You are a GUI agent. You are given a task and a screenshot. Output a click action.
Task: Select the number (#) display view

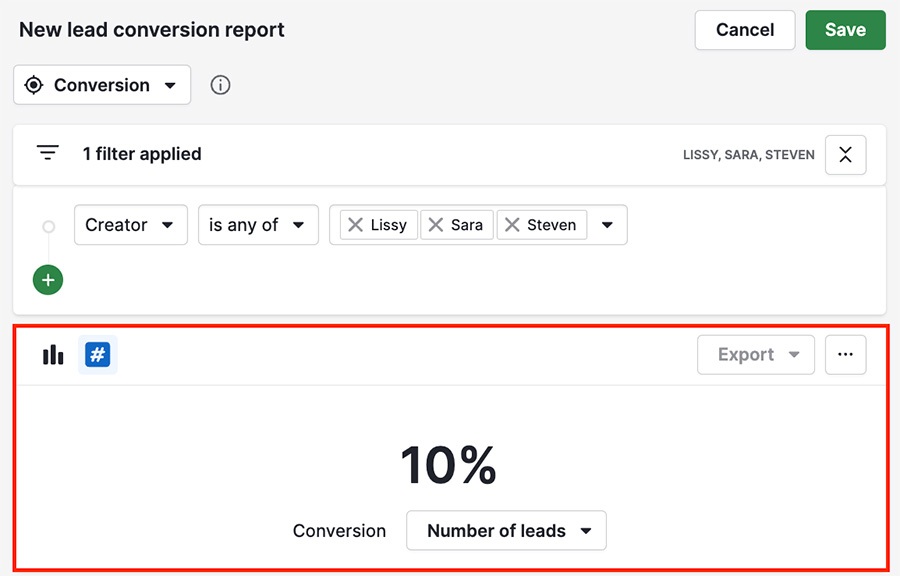coord(97,354)
